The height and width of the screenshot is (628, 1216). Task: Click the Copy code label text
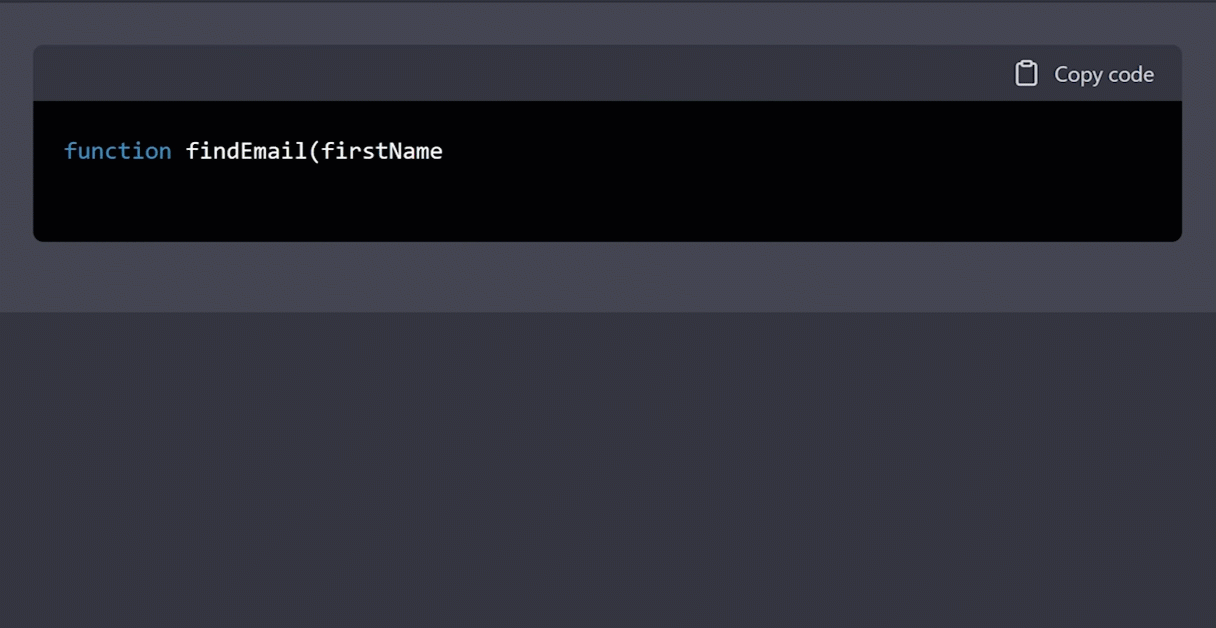(1104, 74)
